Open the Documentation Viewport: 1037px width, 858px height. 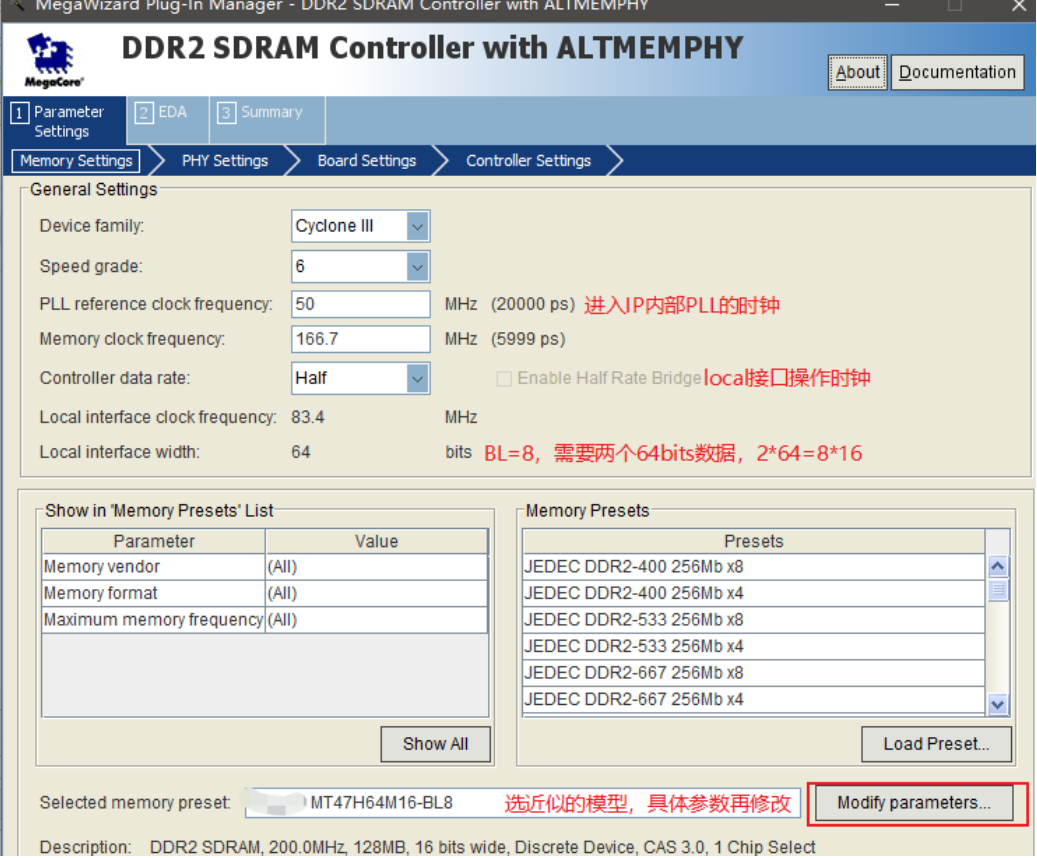pos(957,72)
